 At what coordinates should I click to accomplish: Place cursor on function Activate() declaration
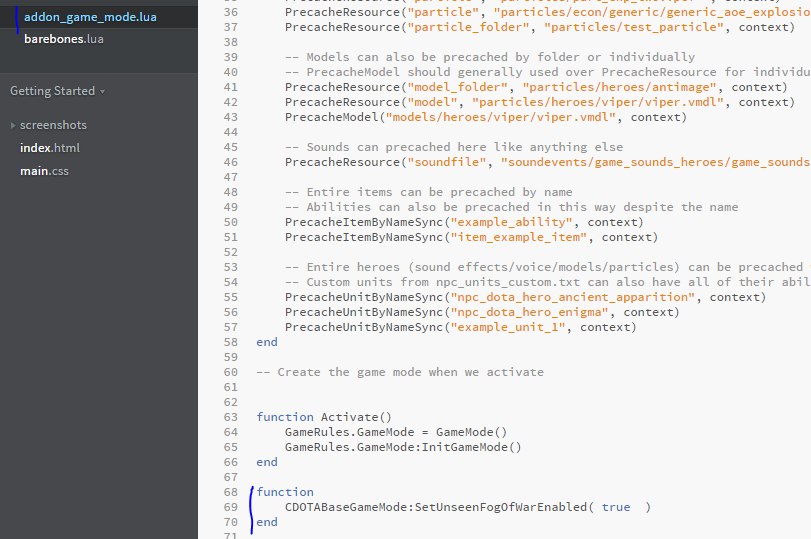pos(324,417)
